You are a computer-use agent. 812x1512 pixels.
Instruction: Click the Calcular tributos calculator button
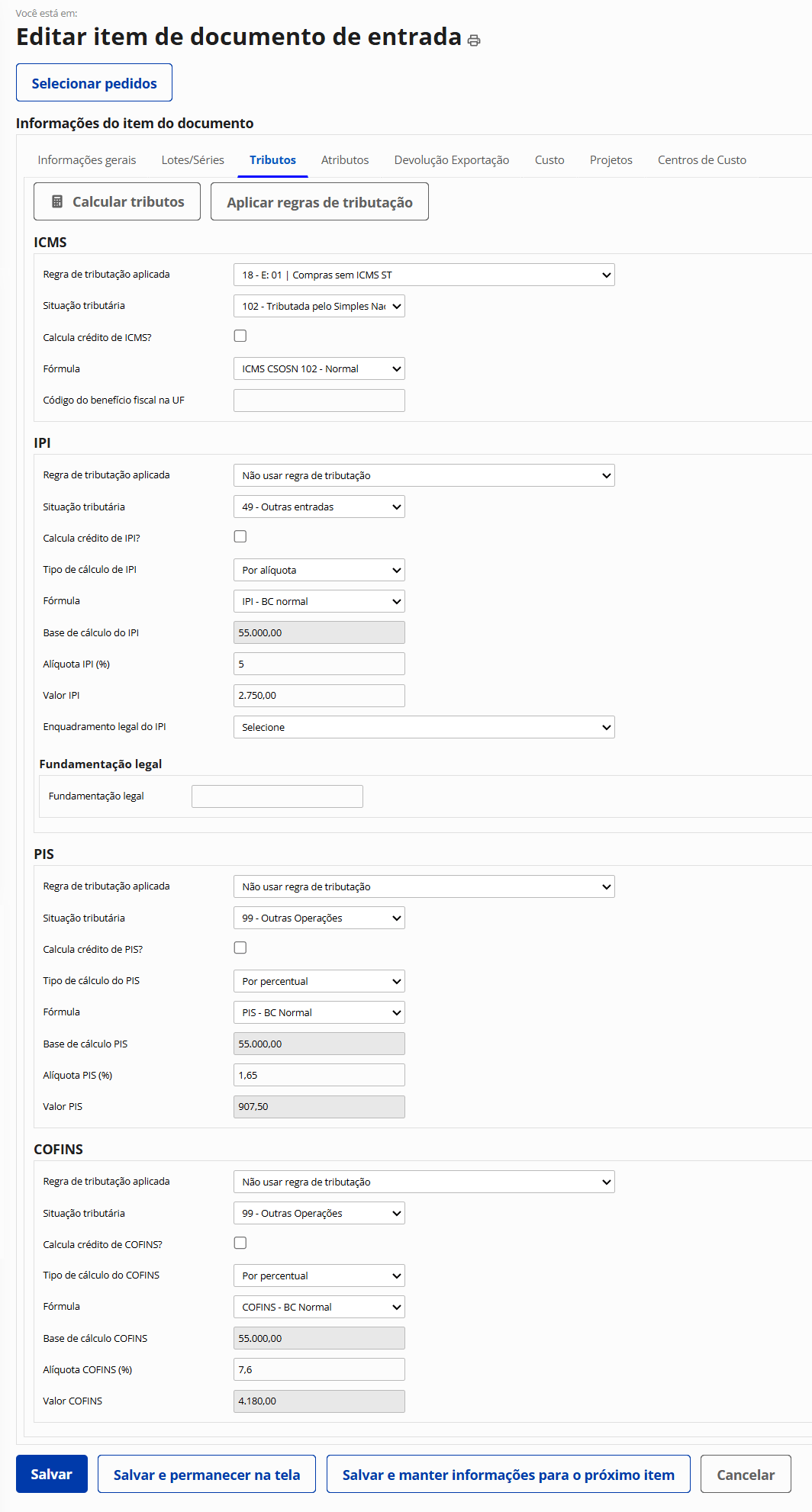(117, 201)
